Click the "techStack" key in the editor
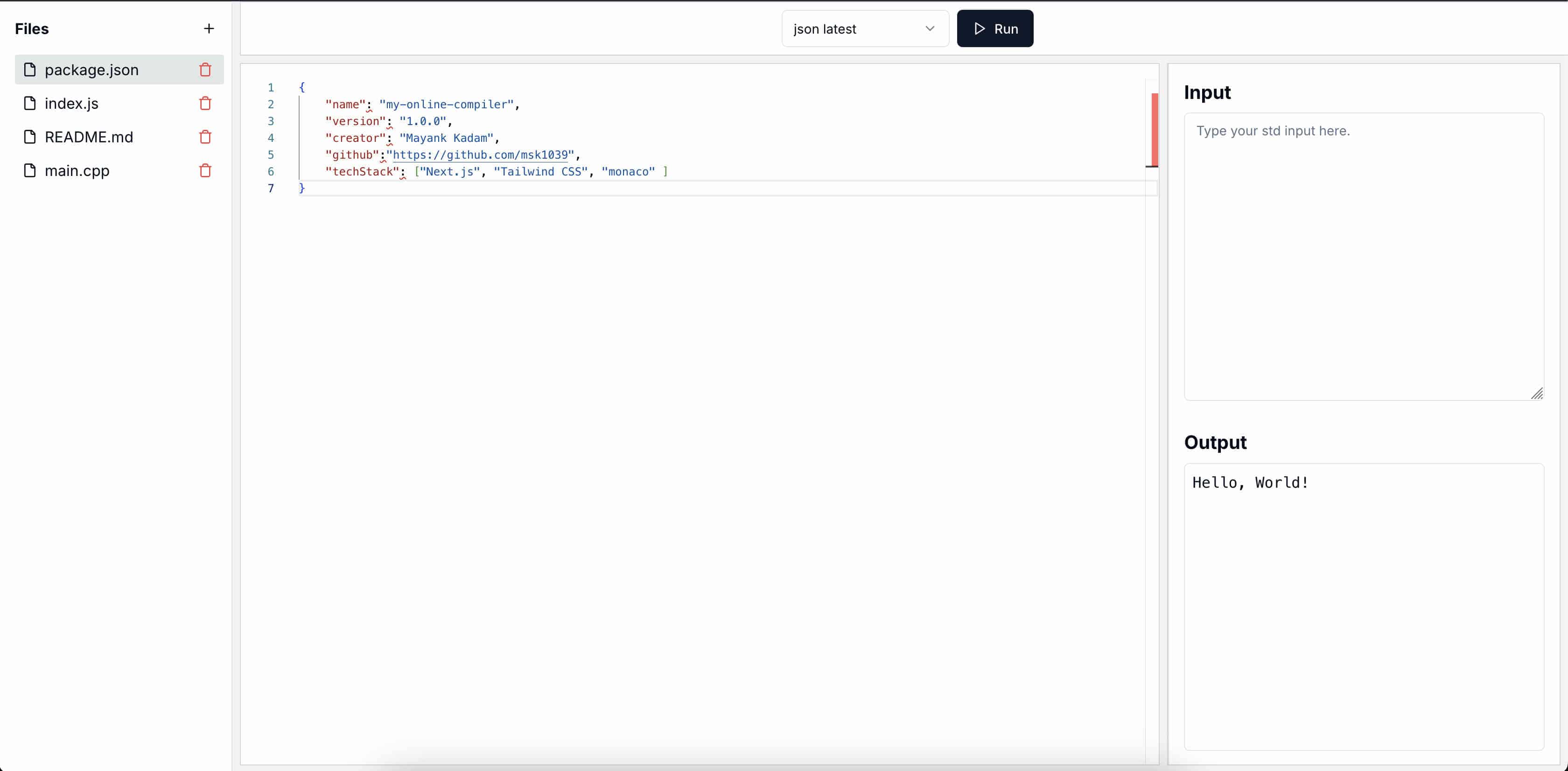 (362, 172)
